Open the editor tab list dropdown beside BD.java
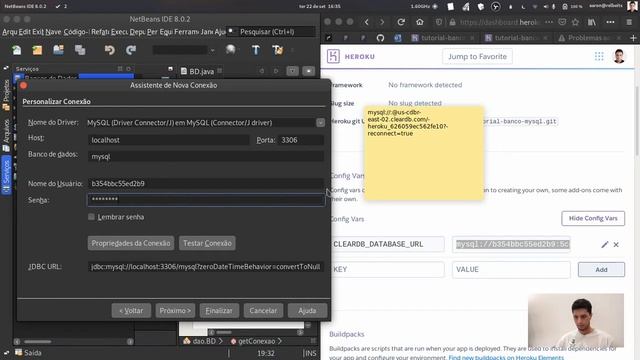This screenshot has width=640, height=360. click(292, 71)
